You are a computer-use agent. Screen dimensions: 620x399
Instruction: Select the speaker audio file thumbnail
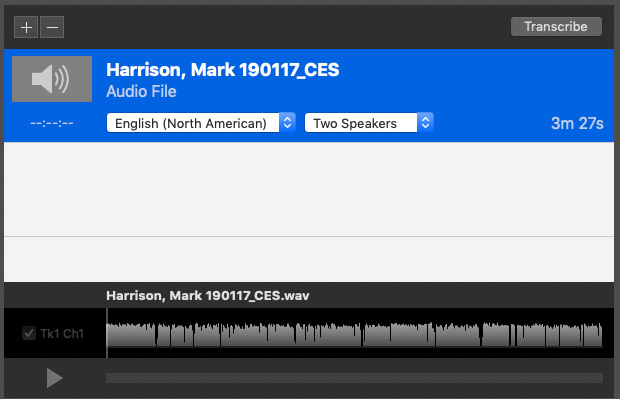[52, 79]
